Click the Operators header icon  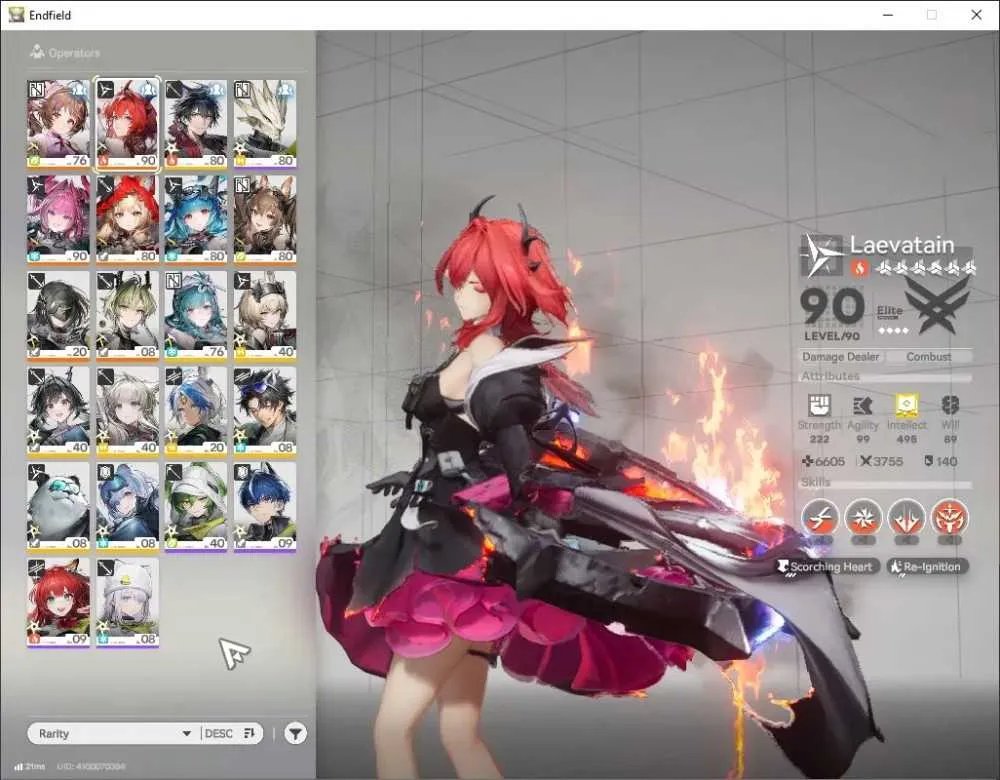[37, 52]
